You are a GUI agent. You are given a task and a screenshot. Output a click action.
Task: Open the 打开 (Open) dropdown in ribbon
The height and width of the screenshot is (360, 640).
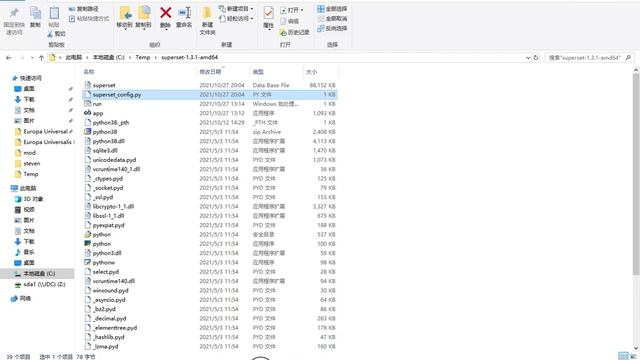click(x=292, y=10)
